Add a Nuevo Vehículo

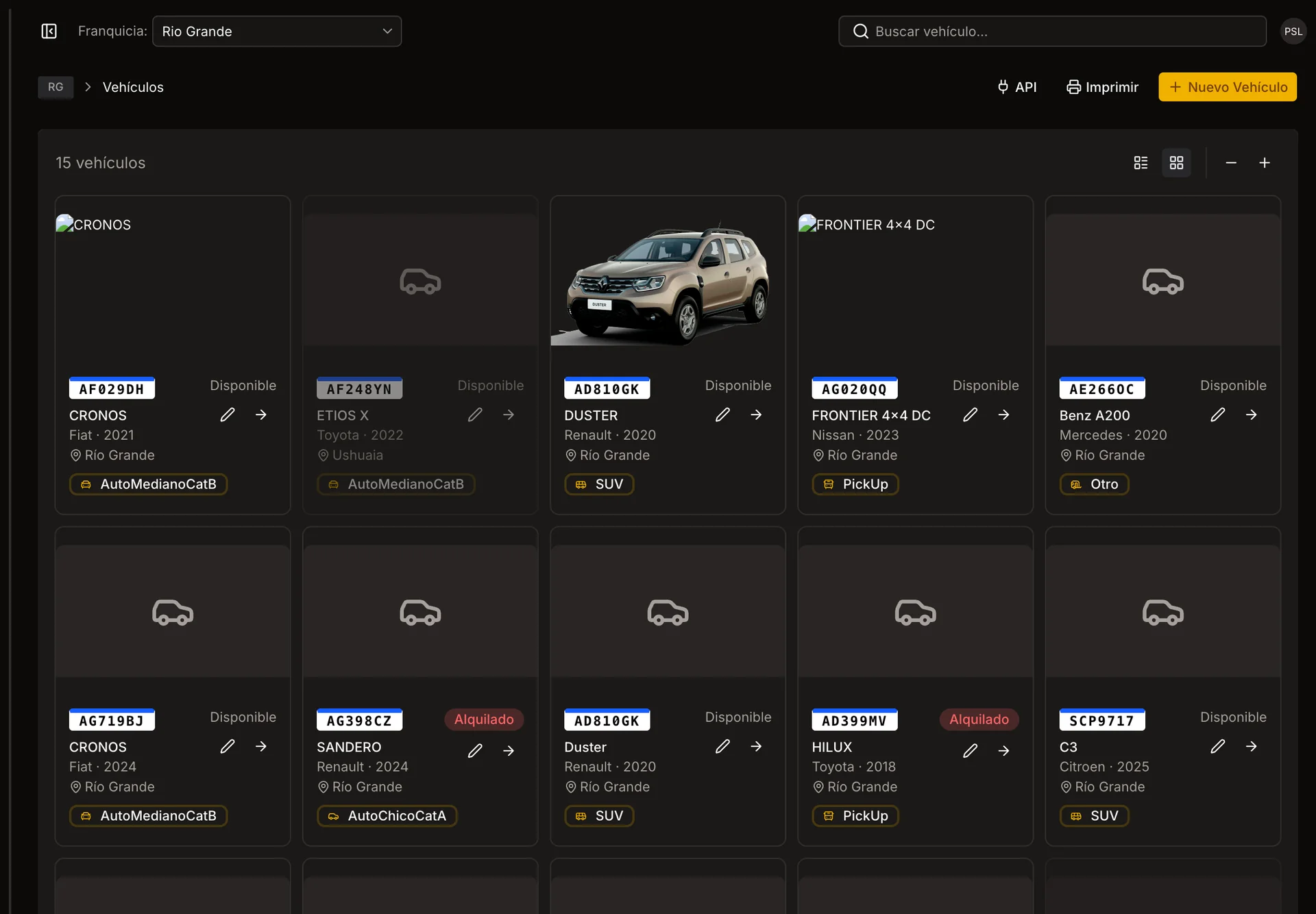pos(1227,87)
